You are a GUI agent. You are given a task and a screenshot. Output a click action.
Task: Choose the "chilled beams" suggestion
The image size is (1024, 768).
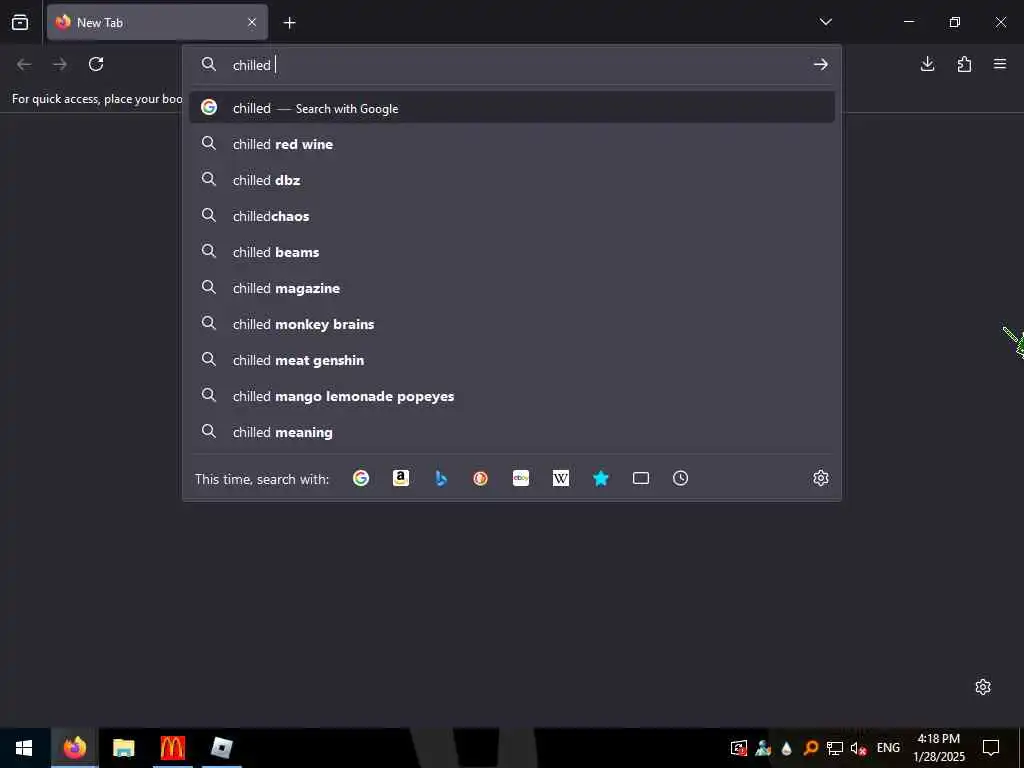click(512, 251)
